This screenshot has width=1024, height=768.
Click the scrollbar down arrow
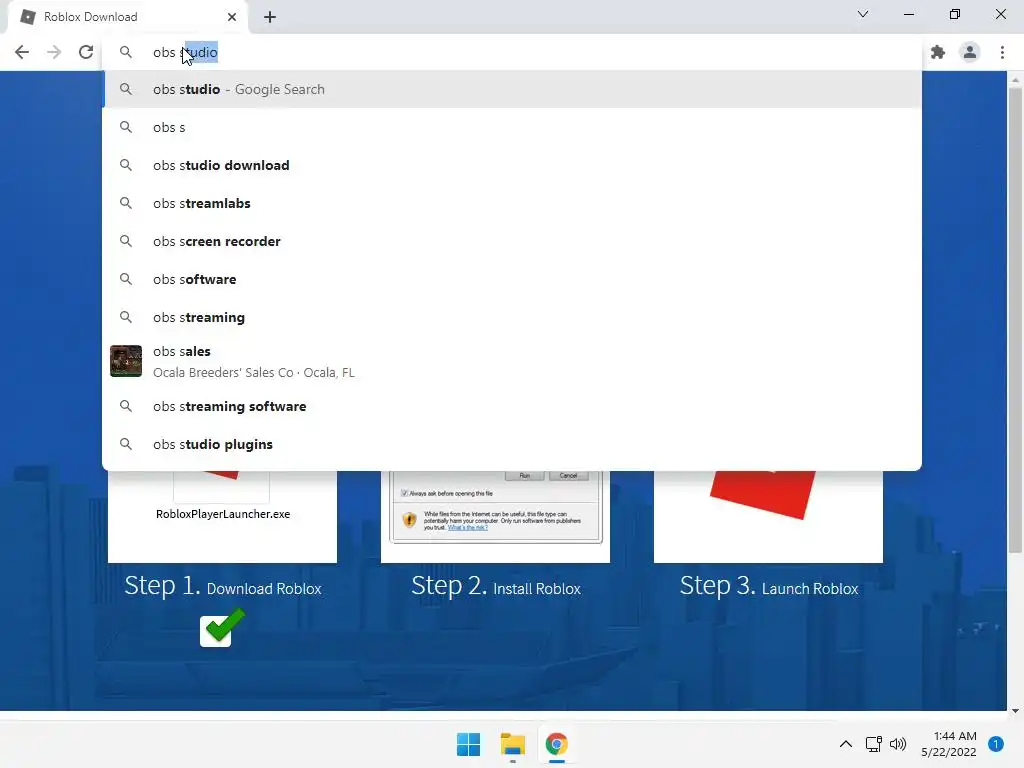pyautogui.click(x=1015, y=711)
